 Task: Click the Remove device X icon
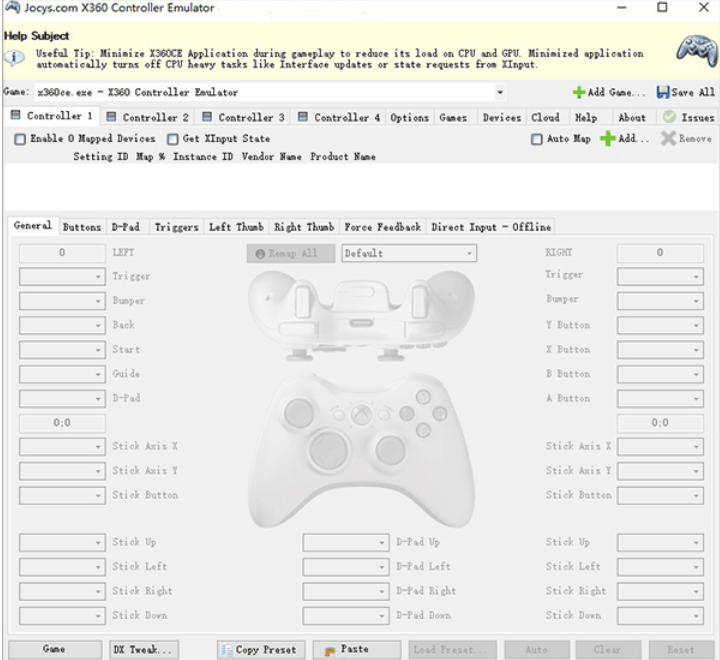[x=668, y=139]
